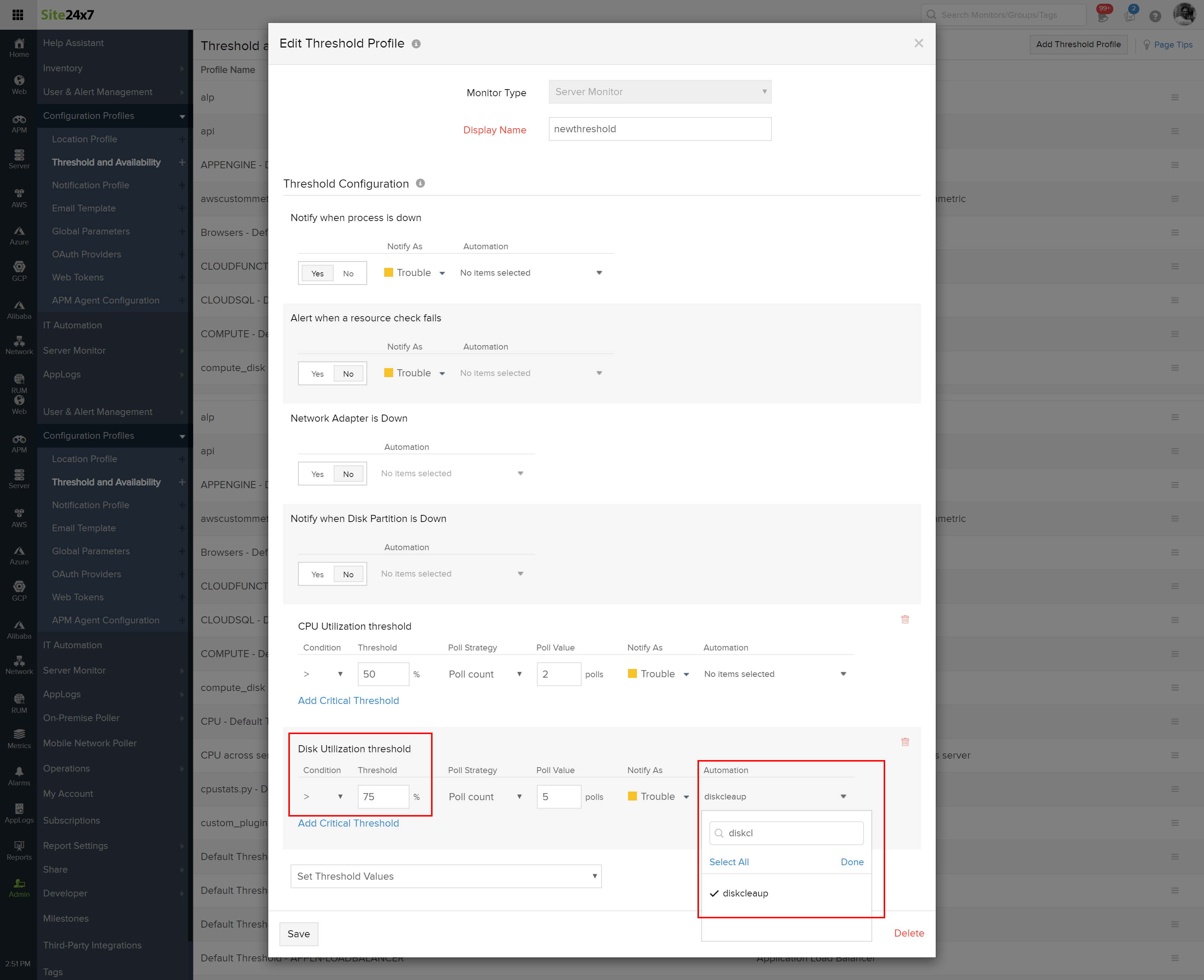Open the Set Threshold Values dropdown
The height and width of the screenshot is (980, 1204).
(x=446, y=876)
